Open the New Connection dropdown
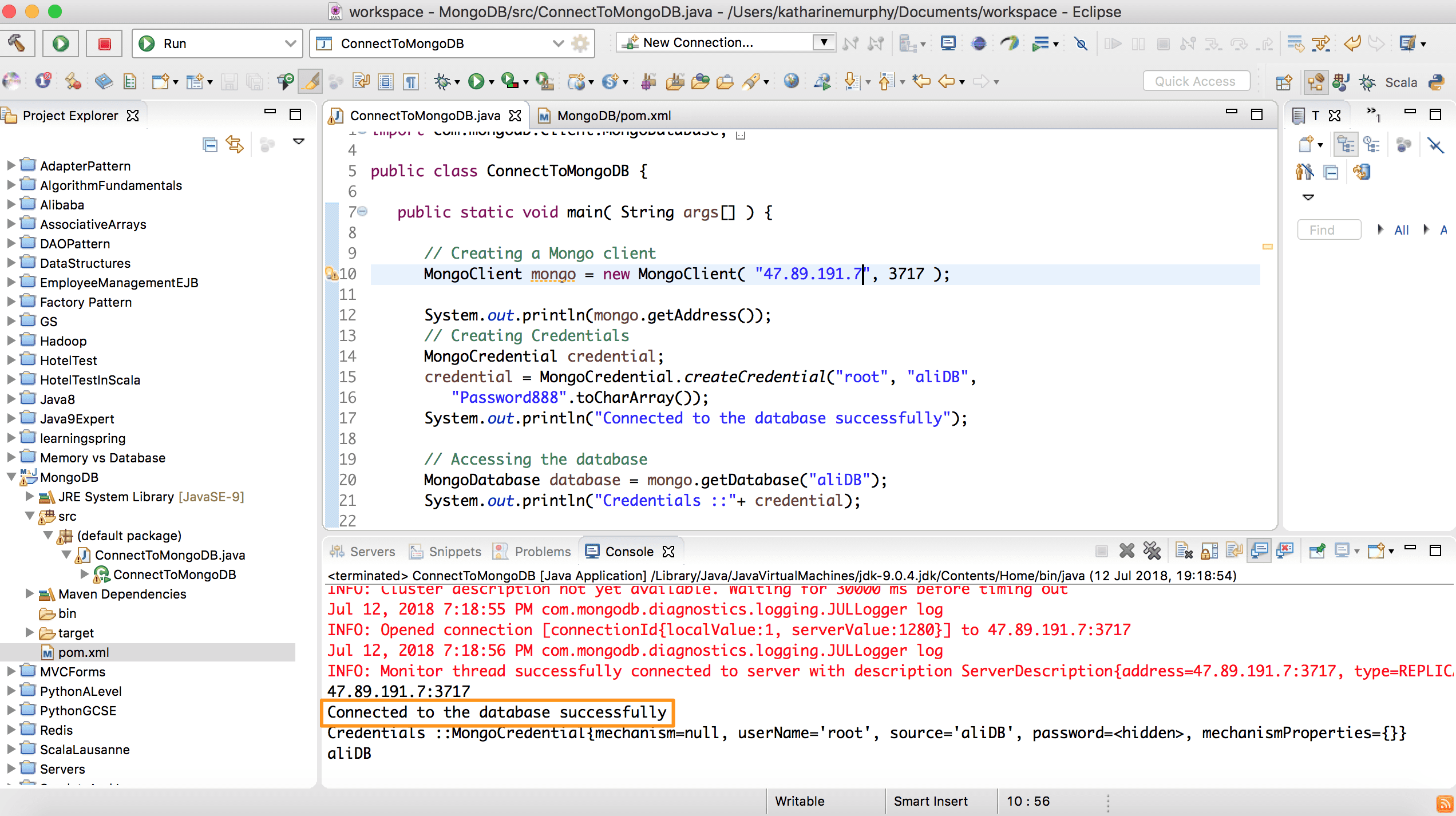 point(824,42)
